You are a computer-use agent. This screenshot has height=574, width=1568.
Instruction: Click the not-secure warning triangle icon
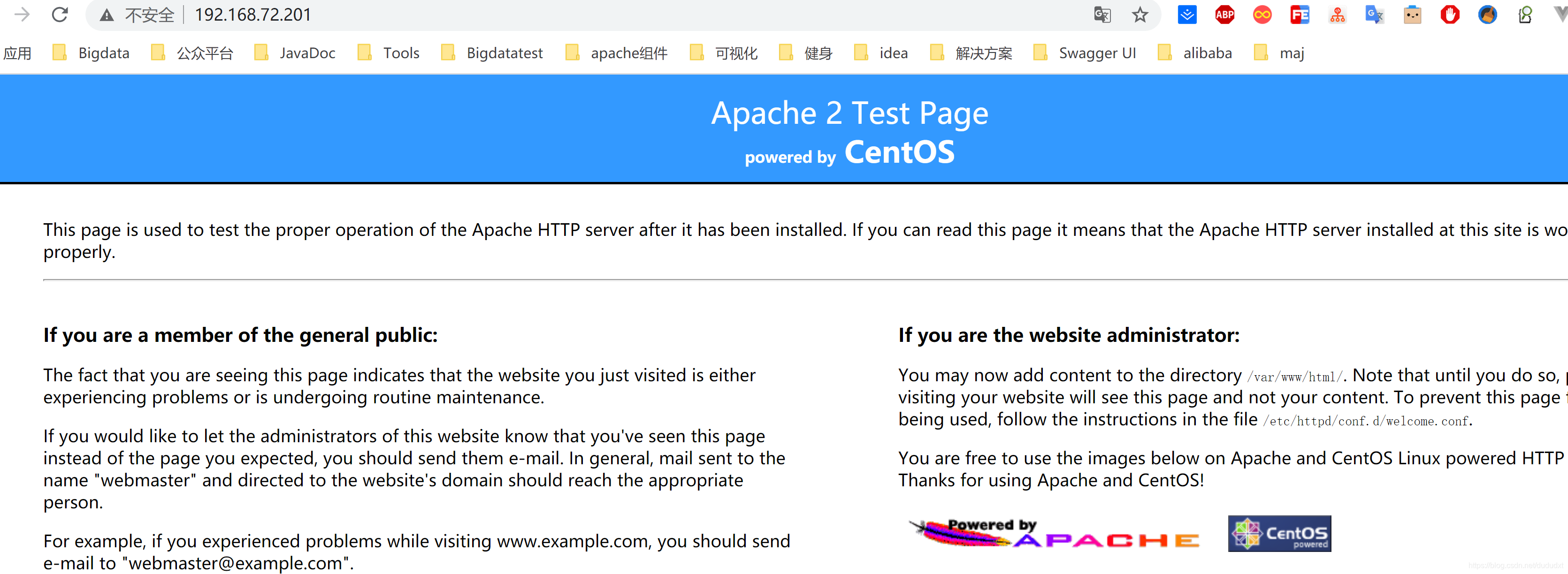(107, 15)
